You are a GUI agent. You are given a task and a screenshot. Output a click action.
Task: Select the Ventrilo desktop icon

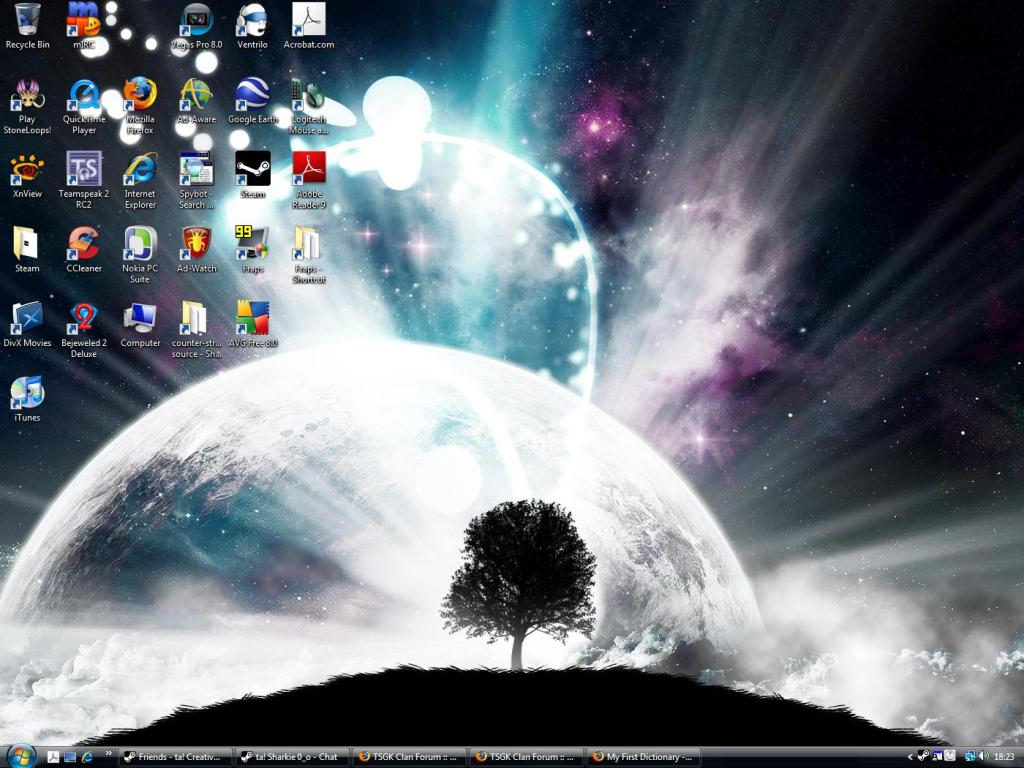[252, 20]
